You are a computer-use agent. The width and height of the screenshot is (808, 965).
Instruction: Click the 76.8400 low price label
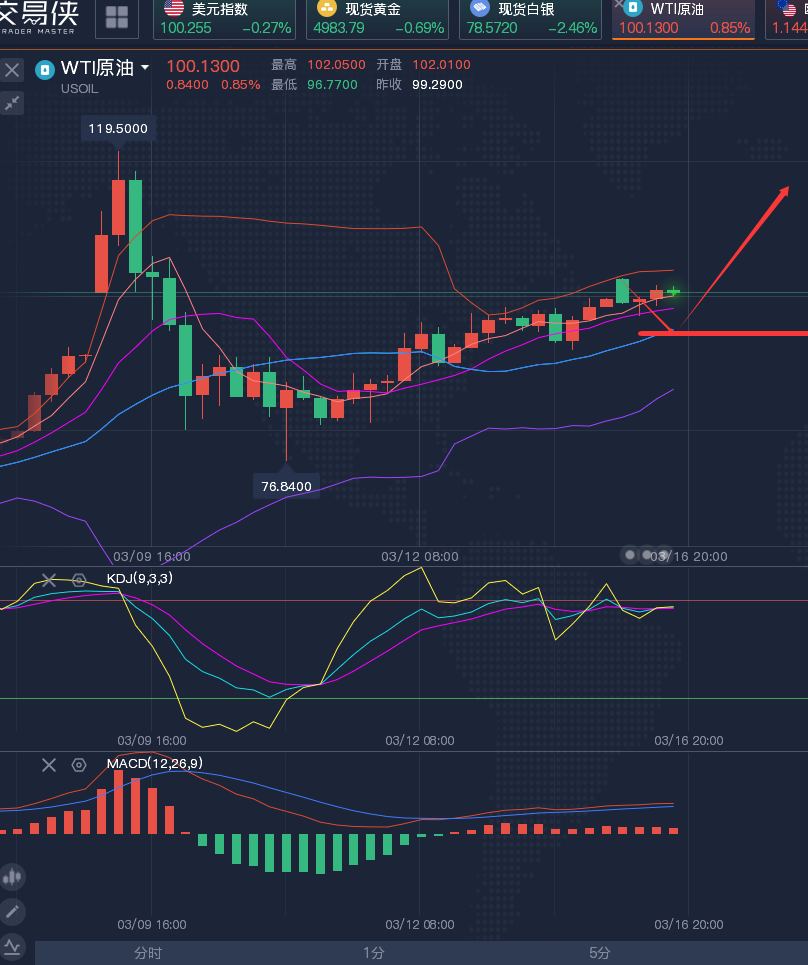[286, 486]
